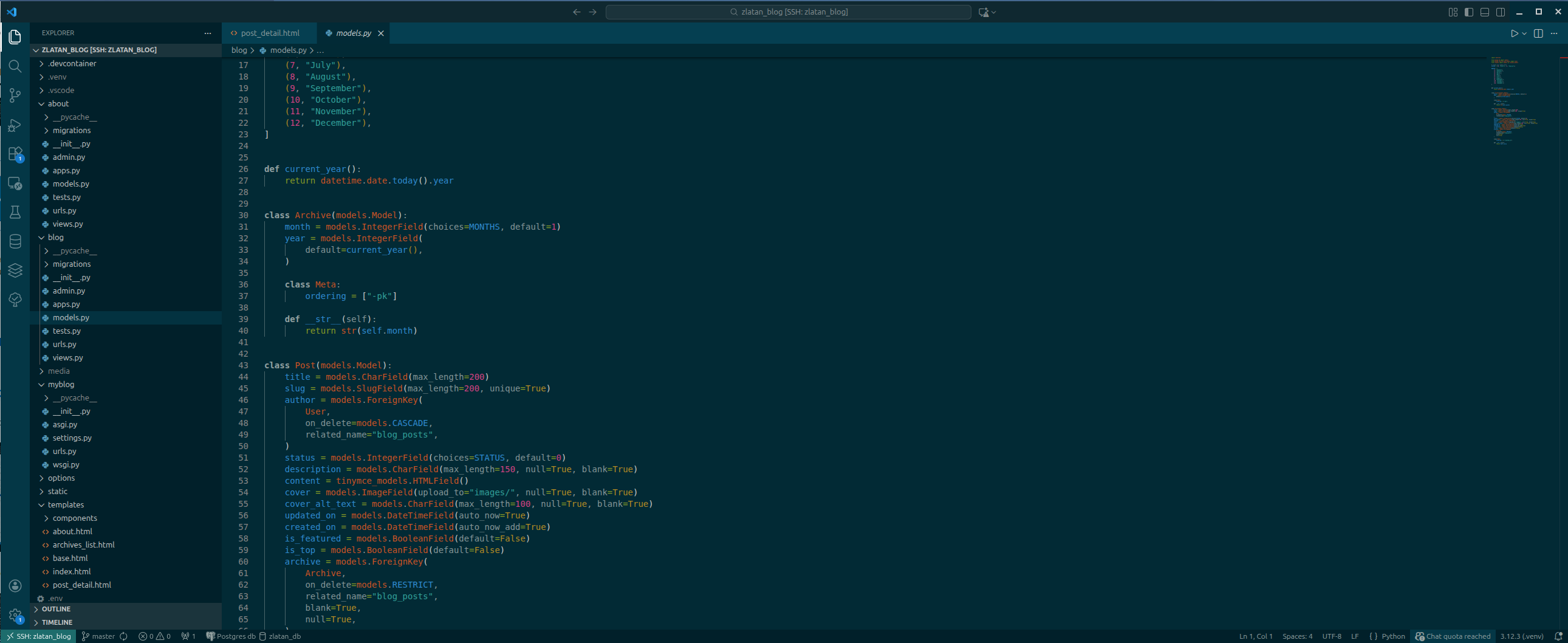Screen dimensions: 1568x643
Task: Open Accounts from the activity bar
Action: coord(15,586)
